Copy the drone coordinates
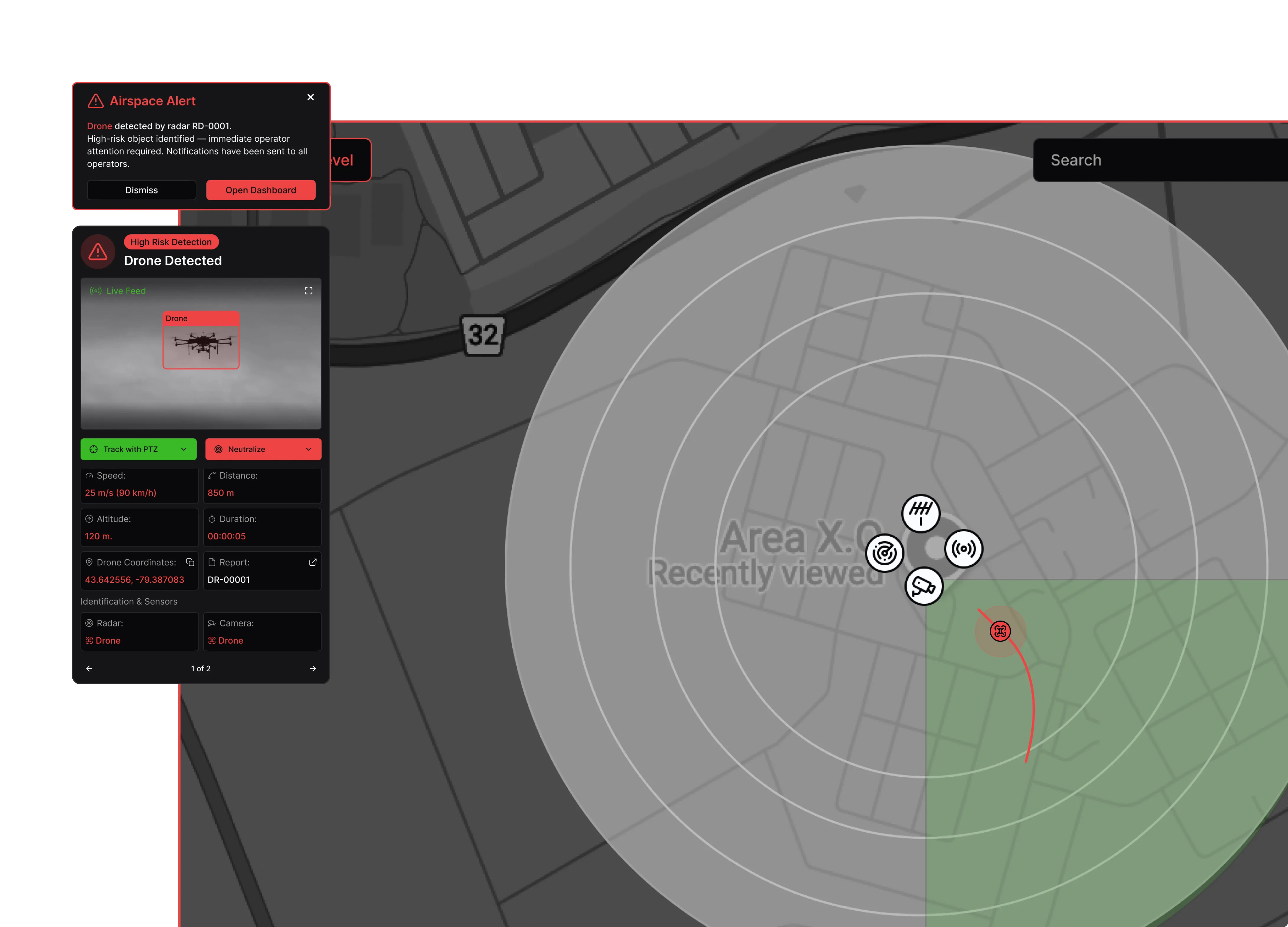This screenshot has height=927, width=1288. point(190,562)
